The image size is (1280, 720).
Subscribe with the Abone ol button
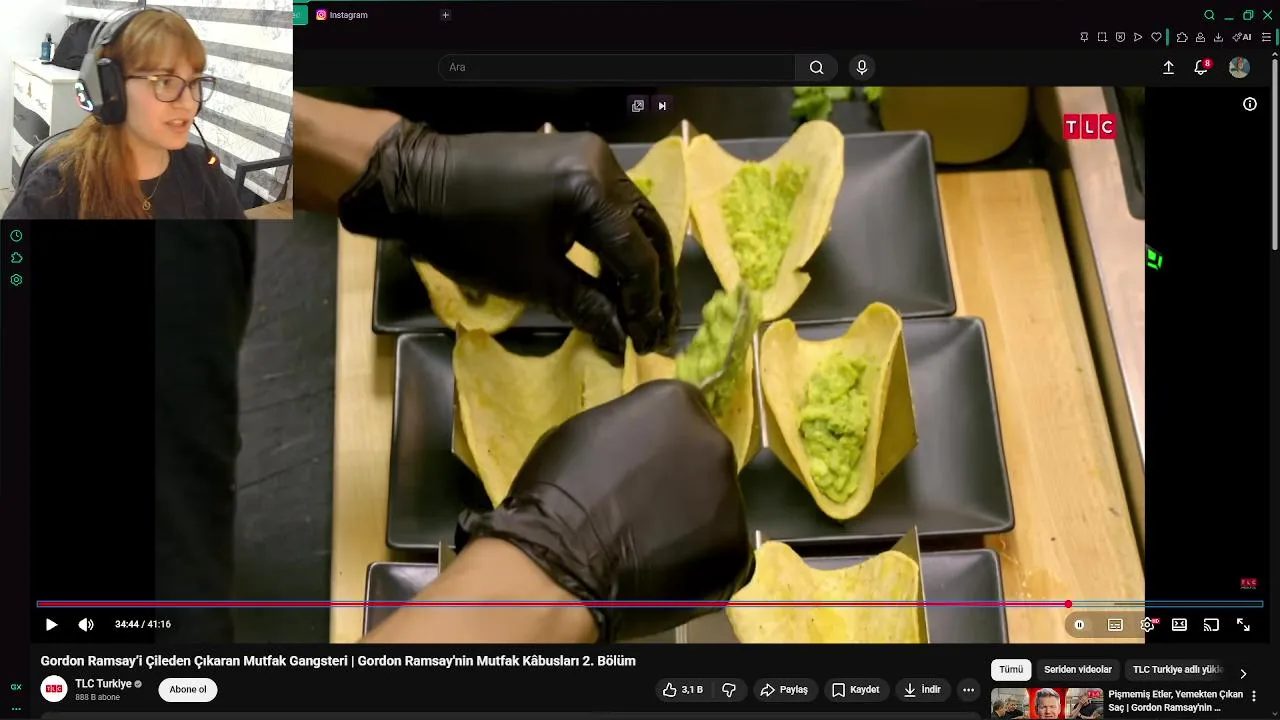coord(188,690)
